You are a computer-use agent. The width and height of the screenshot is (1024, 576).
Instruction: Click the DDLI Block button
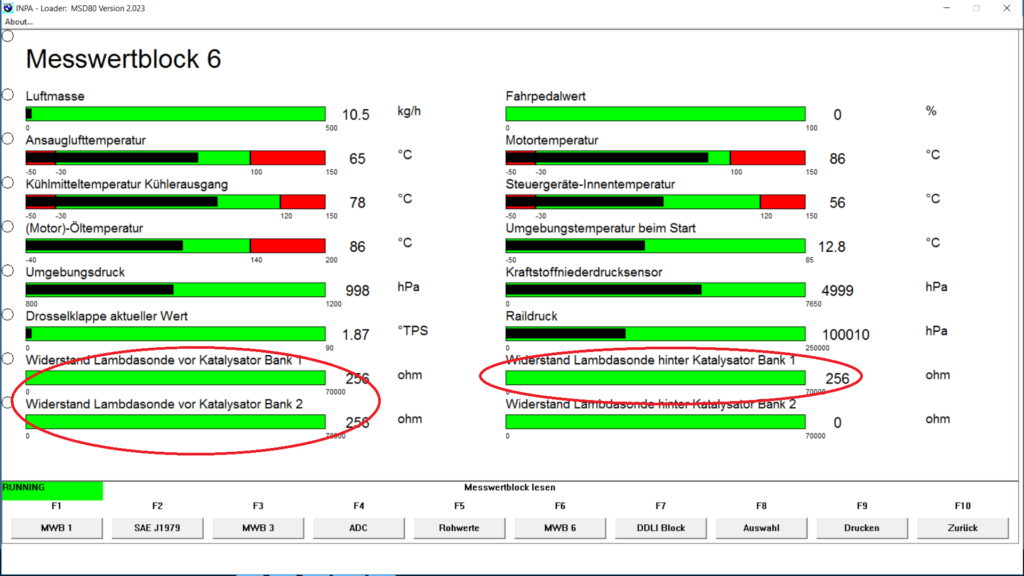tap(660, 528)
